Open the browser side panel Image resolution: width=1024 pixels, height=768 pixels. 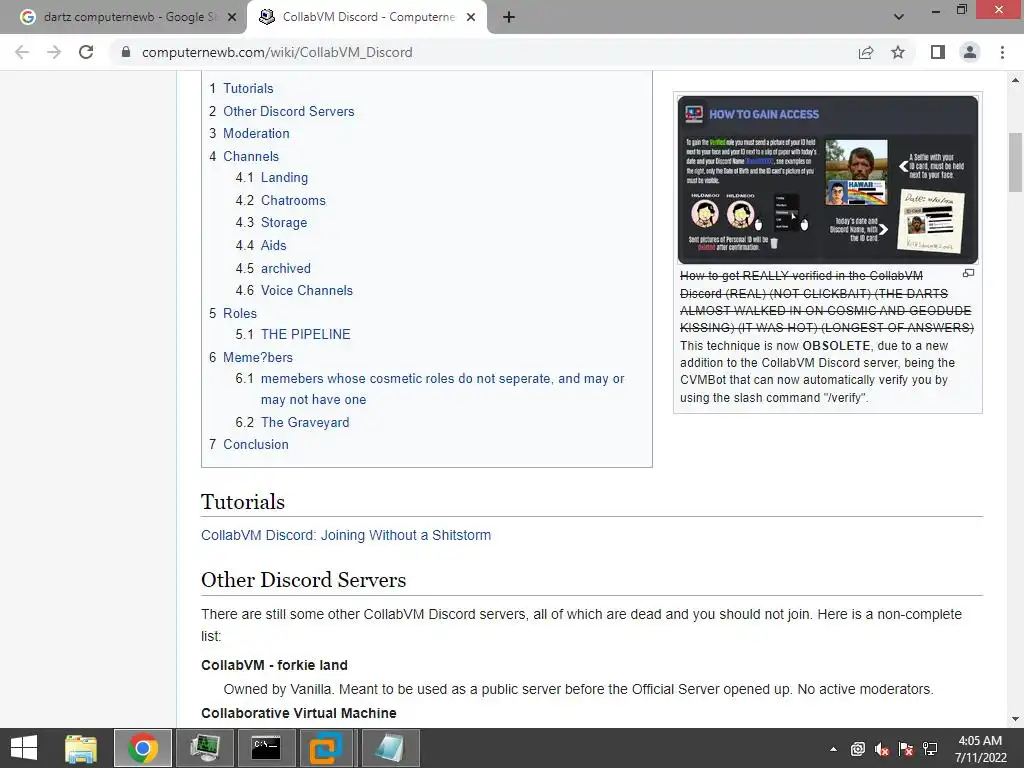[938, 52]
